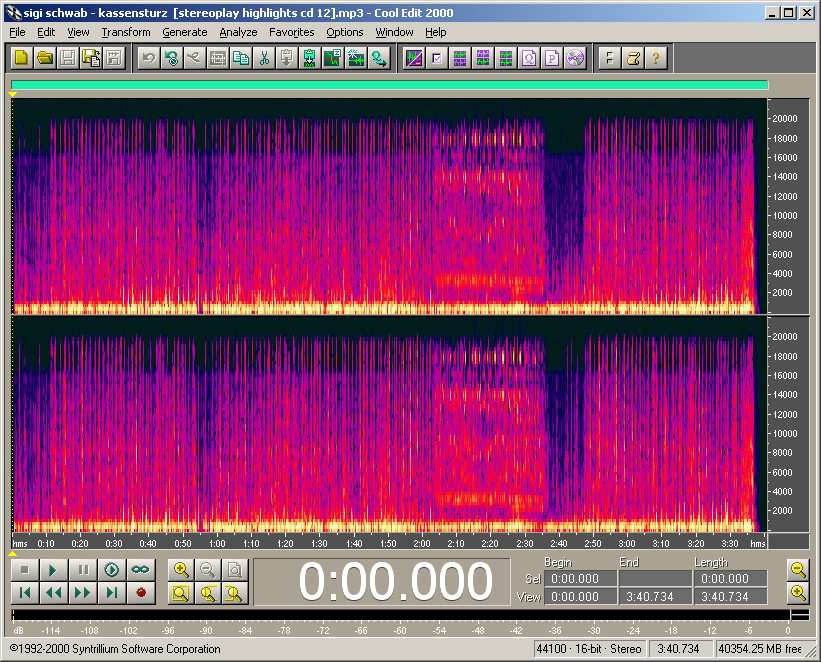Screen dimensions: 821x662
Task: Click the Undo toolbar icon
Action: point(148,58)
